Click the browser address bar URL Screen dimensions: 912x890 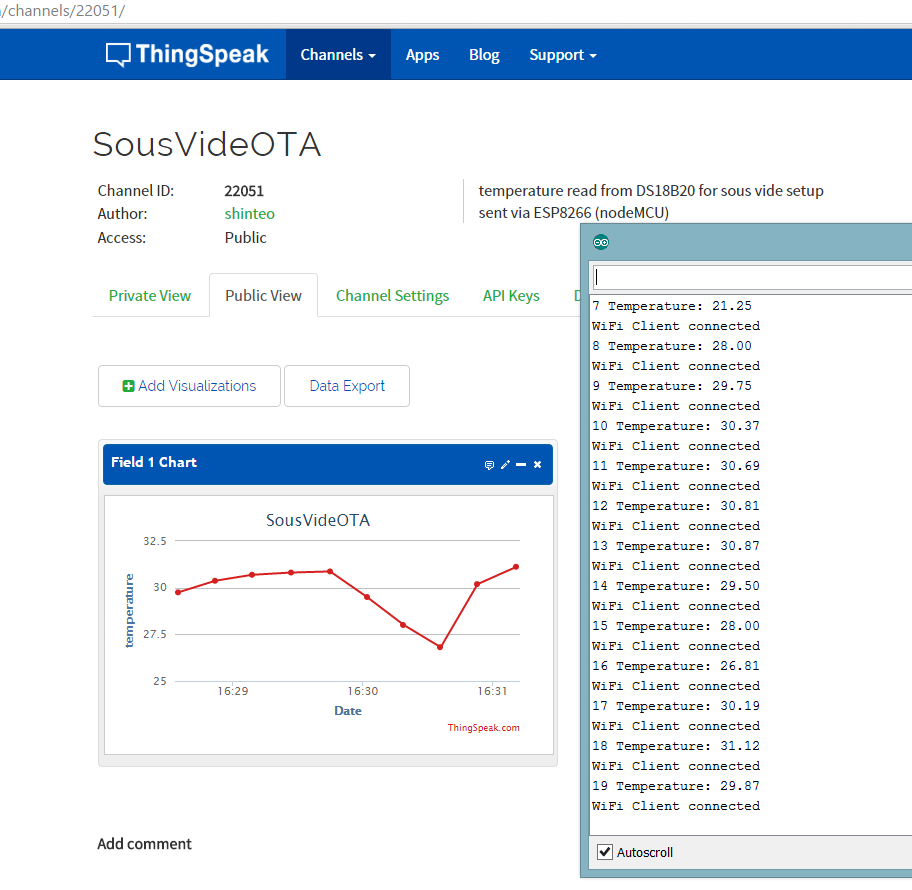coord(62,10)
